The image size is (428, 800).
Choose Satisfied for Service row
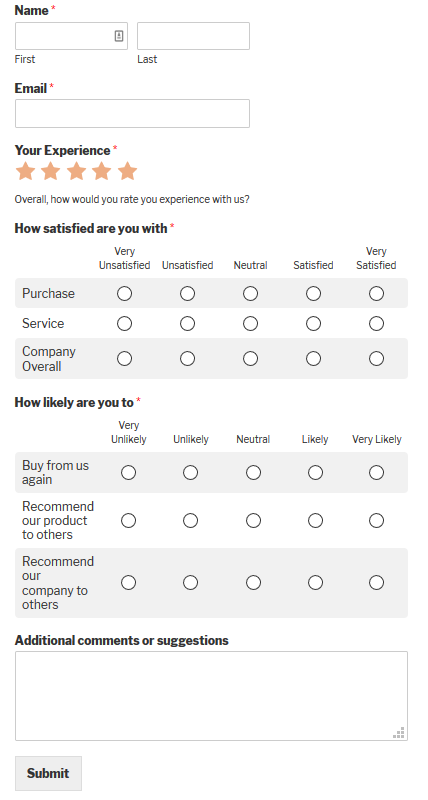point(313,323)
